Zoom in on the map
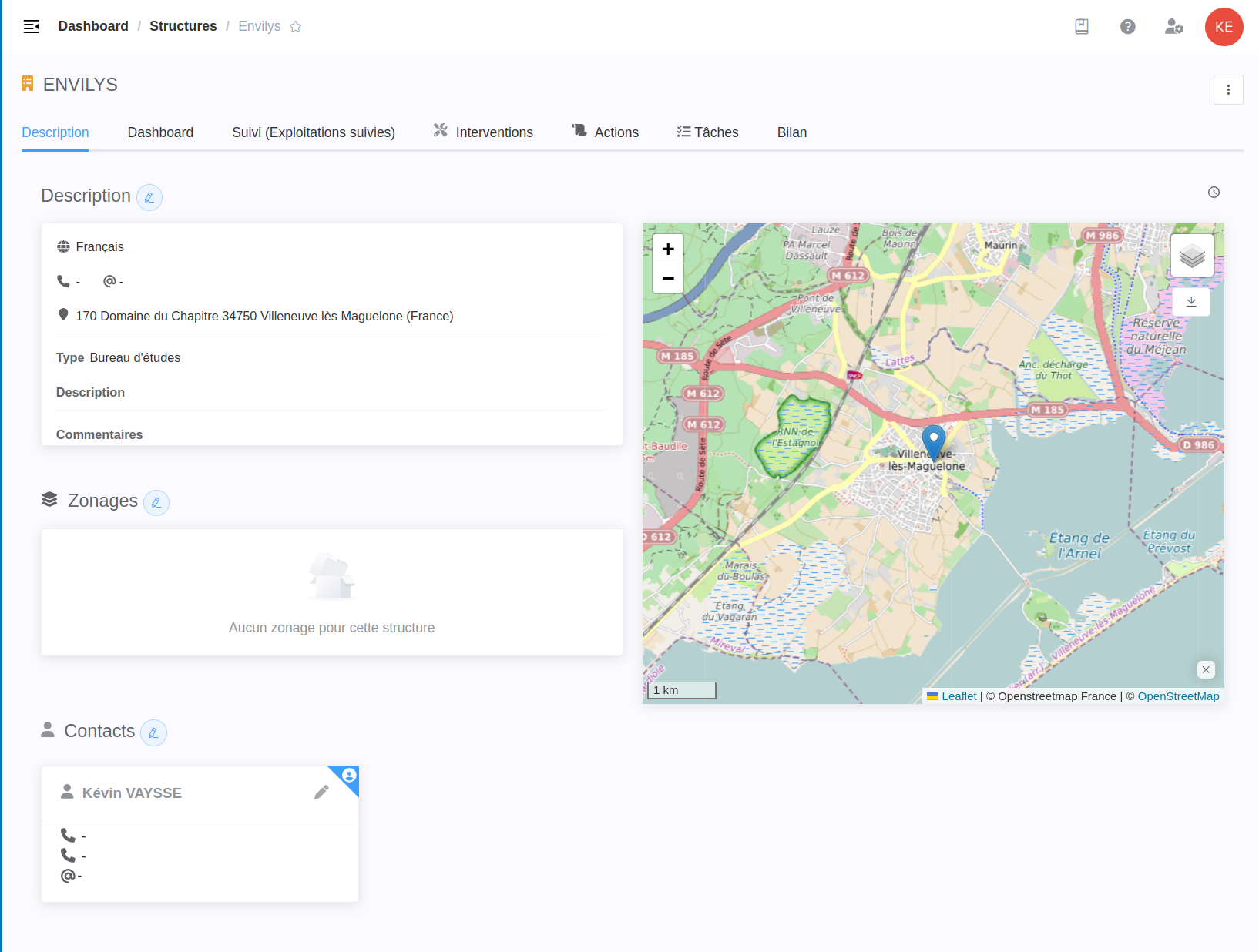This screenshot has width=1259, height=952. click(x=668, y=249)
